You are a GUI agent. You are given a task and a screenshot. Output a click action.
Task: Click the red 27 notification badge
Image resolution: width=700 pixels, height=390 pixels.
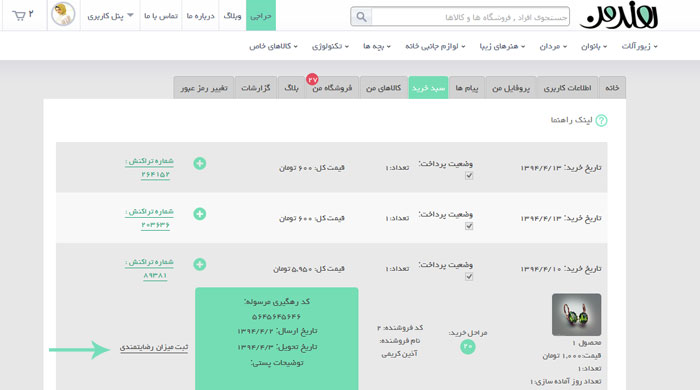click(x=312, y=79)
